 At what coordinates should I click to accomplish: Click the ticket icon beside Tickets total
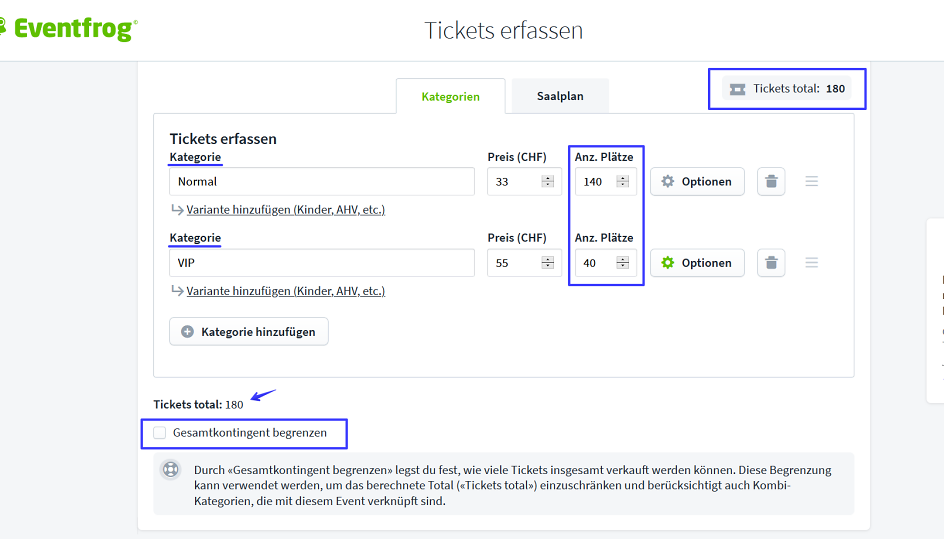[738, 89]
